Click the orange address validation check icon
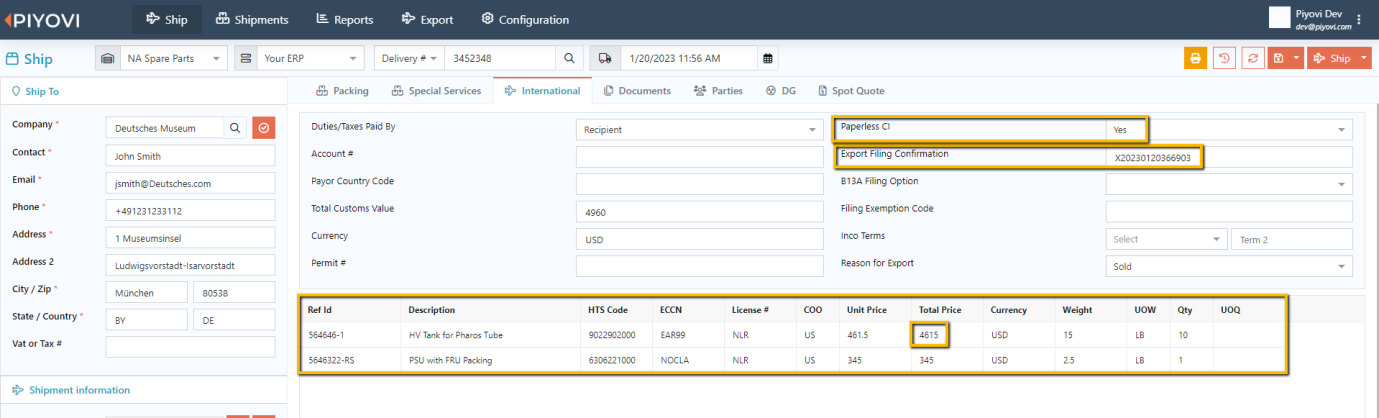 click(264, 128)
